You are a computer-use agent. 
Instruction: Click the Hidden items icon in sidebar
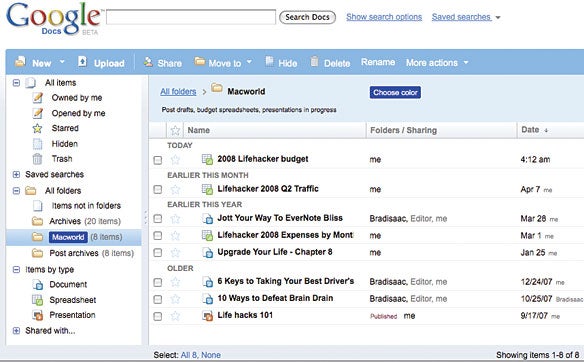pos(38,144)
